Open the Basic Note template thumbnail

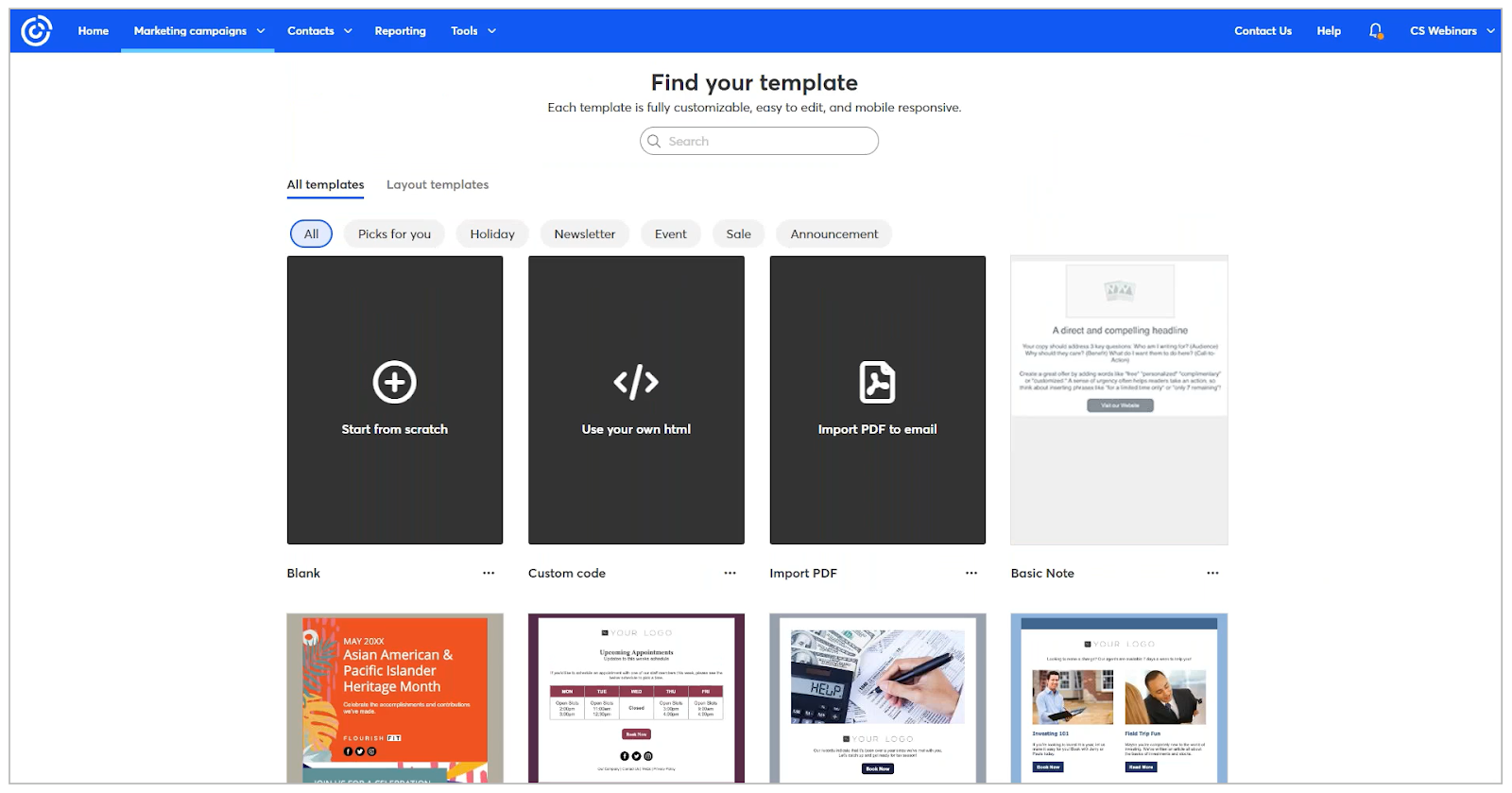point(1119,400)
